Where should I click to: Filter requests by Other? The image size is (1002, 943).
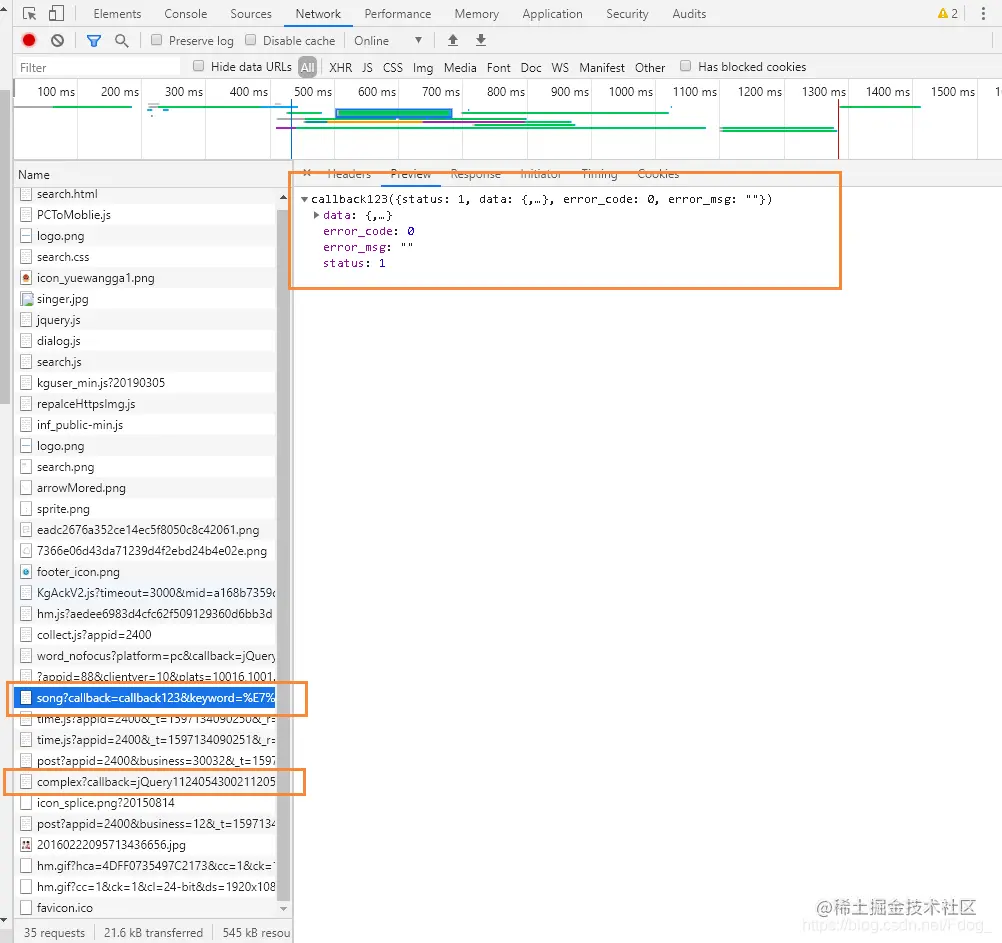(x=650, y=67)
